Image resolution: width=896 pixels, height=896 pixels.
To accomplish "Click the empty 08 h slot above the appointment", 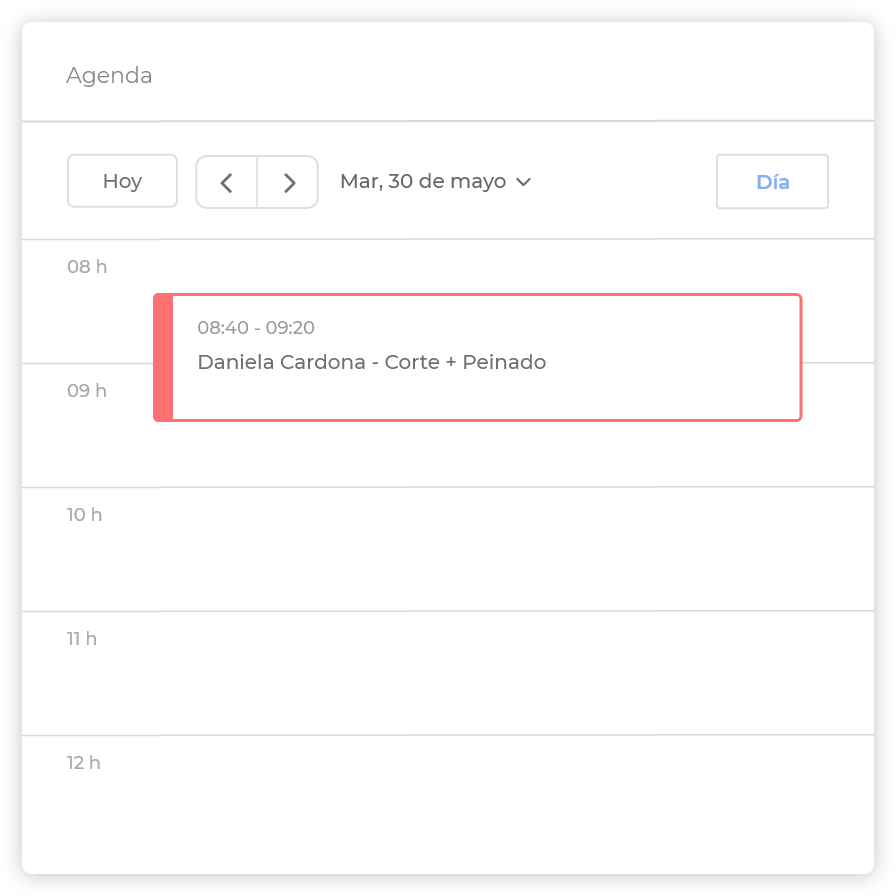I will 500,267.
